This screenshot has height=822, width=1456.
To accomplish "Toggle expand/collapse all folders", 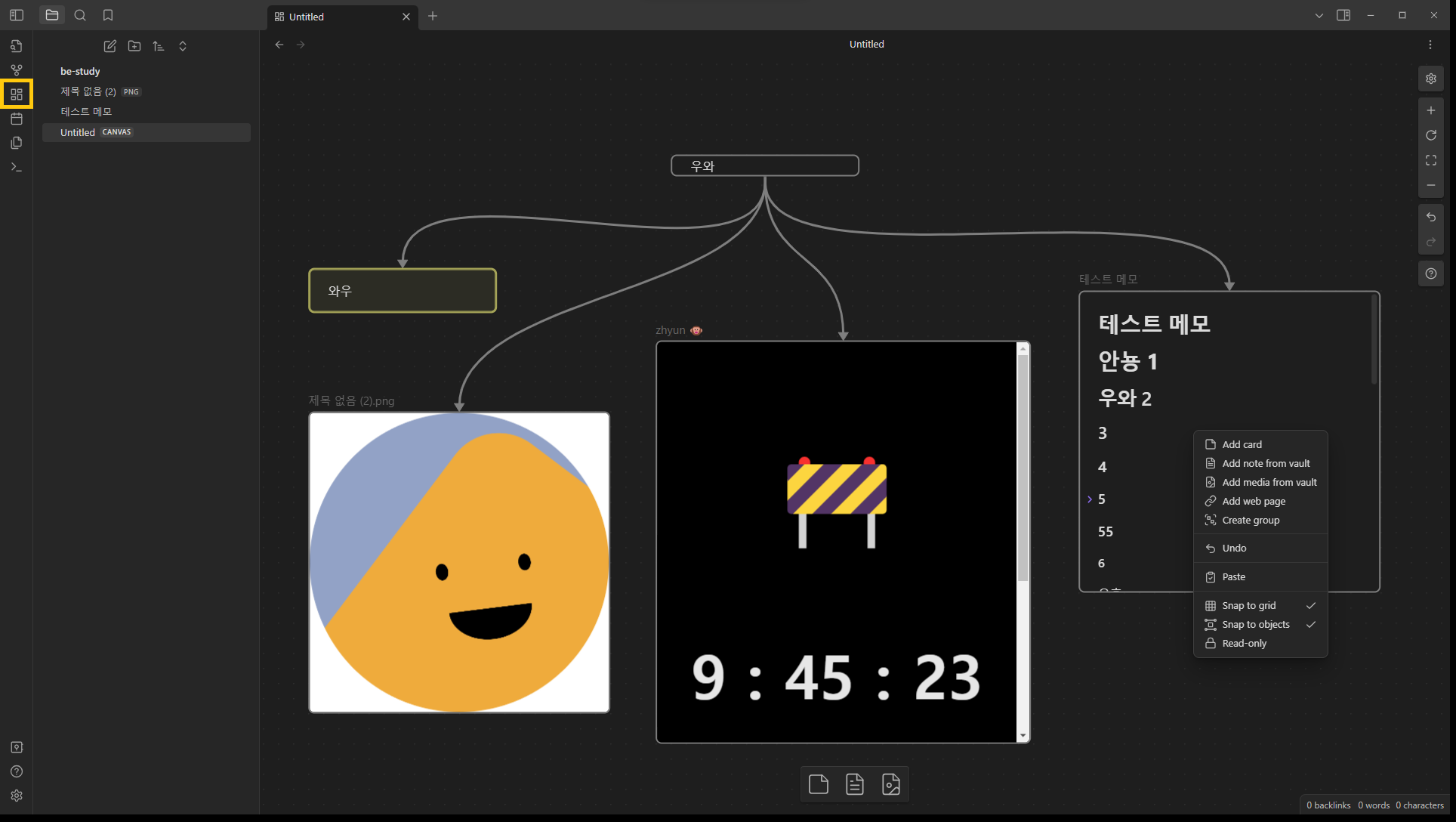I will click(183, 46).
